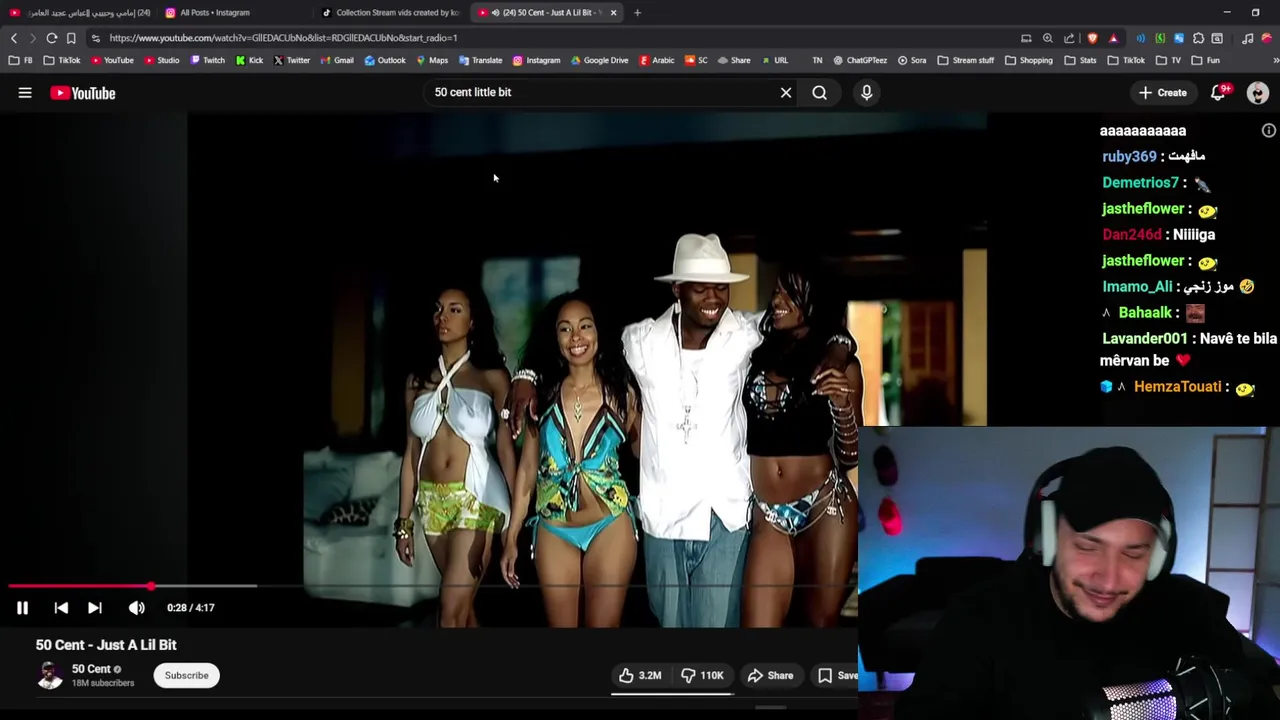Open the Create menu
Image resolution: width=1280 pixels, height=720 pixels.
[x=1162, y=93]
